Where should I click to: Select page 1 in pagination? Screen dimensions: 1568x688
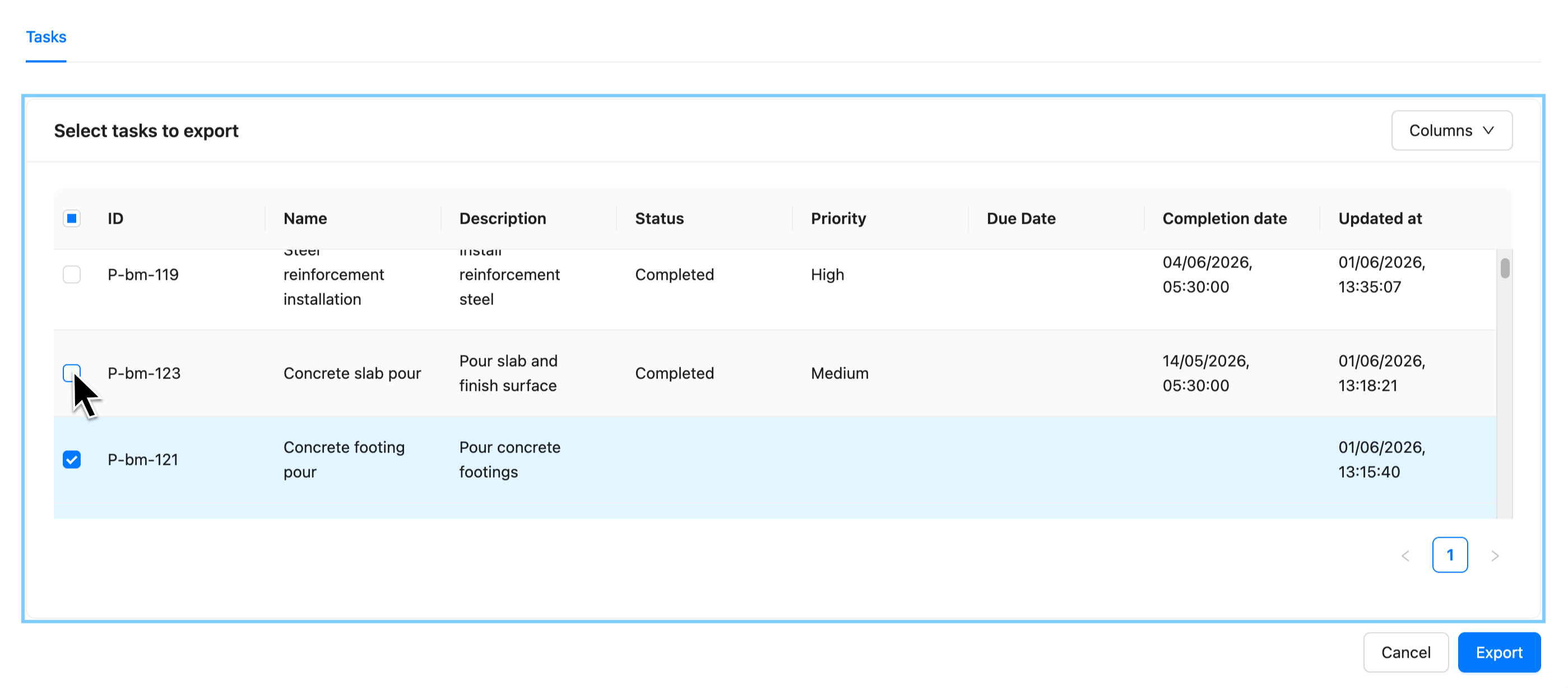click(x=1450, y=555)
